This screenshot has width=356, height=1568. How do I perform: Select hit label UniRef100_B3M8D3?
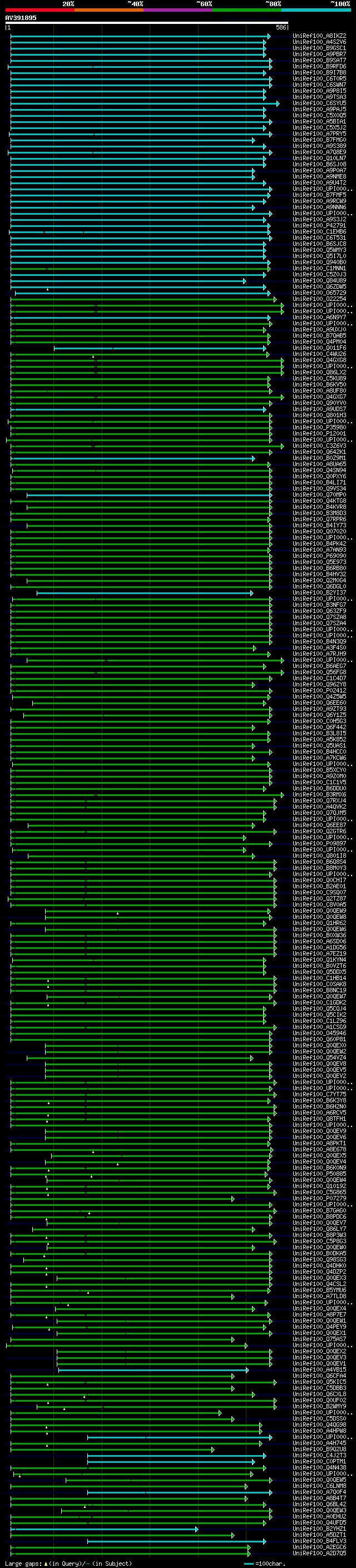[x=319, y=513]
